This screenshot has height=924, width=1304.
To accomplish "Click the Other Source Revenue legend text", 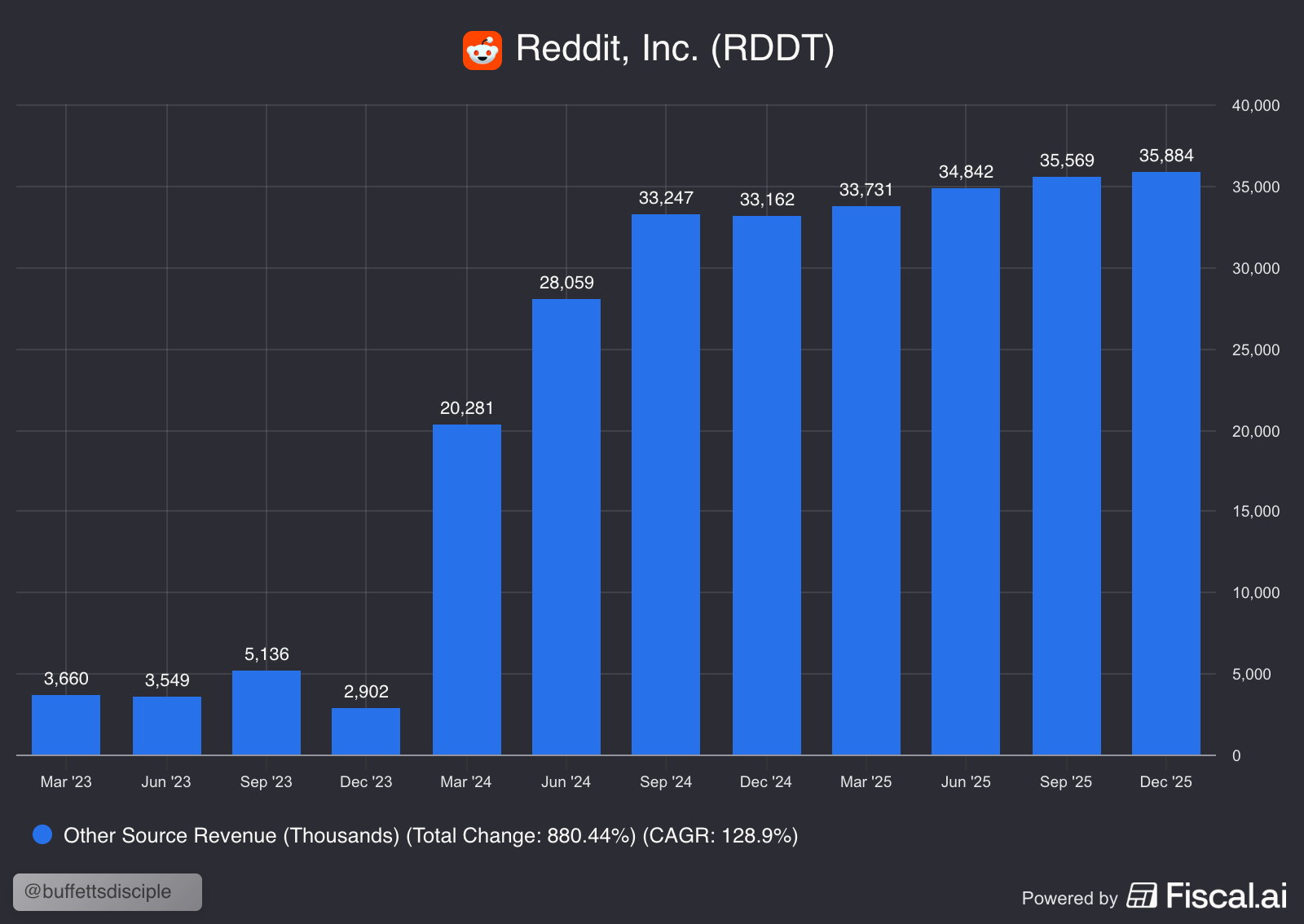I will click(430, 835).
